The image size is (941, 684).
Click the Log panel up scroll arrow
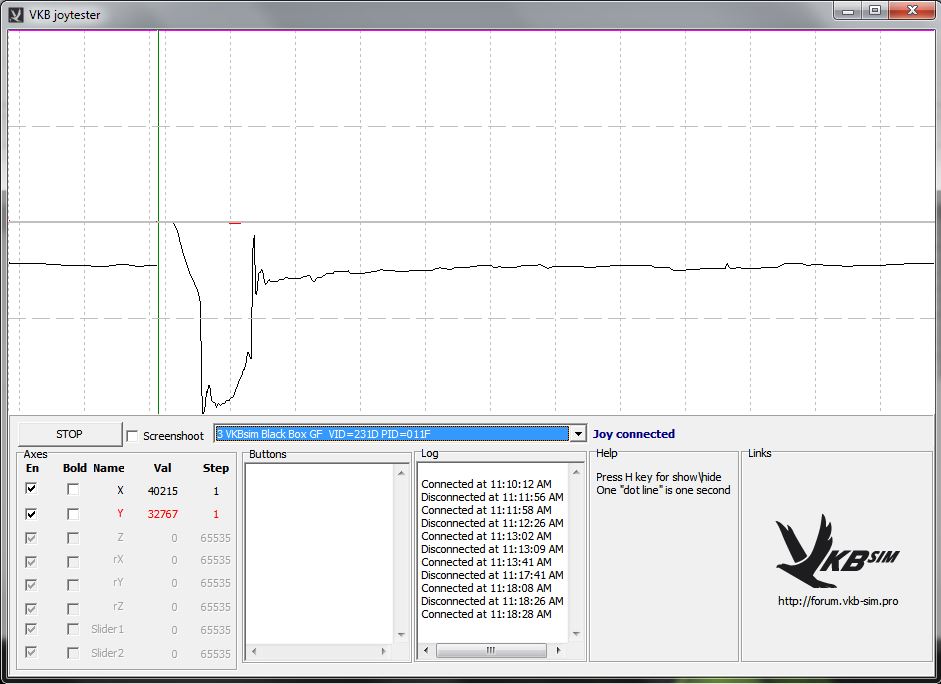pyautogui.click(x=576, y=473)
